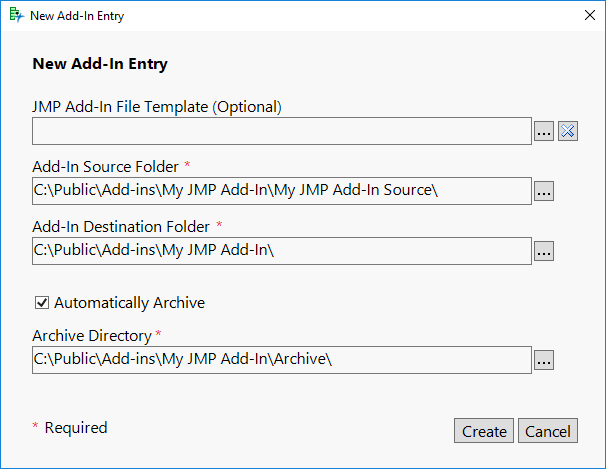Click the Archive Directory label
The image size is (606, 469).
91,335
